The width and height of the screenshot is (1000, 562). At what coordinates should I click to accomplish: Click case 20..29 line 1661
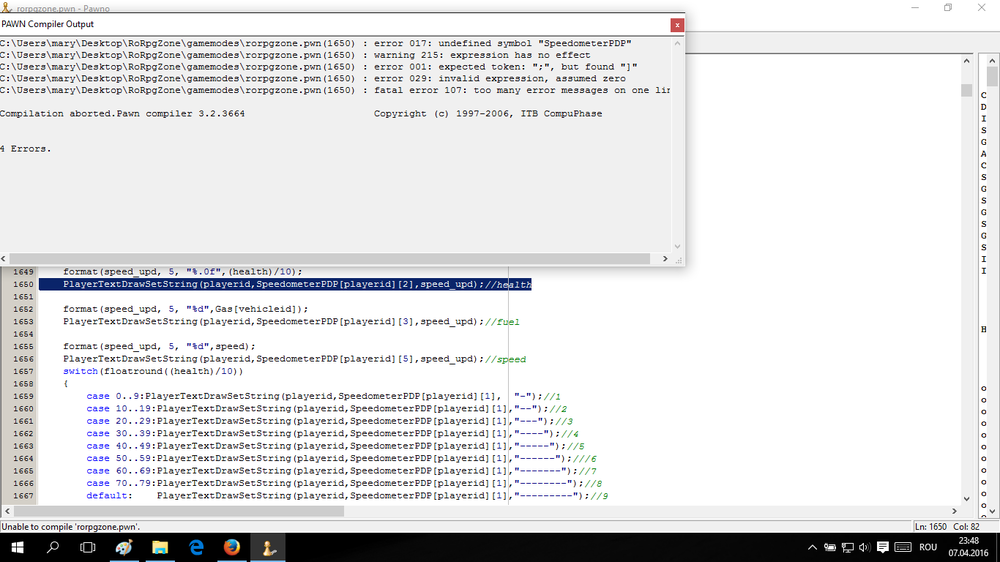pyautogui.click(x=329, y=421)
